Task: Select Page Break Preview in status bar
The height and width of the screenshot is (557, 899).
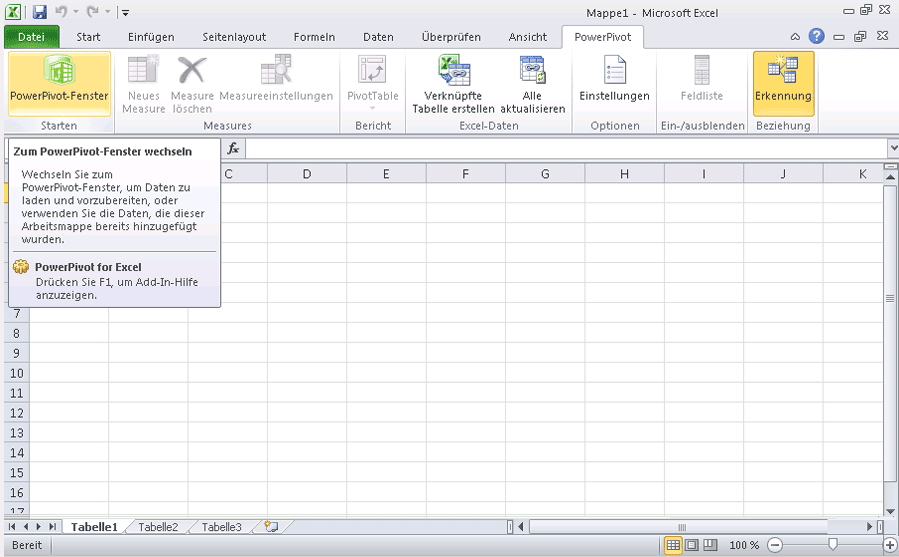Action: 710,545
